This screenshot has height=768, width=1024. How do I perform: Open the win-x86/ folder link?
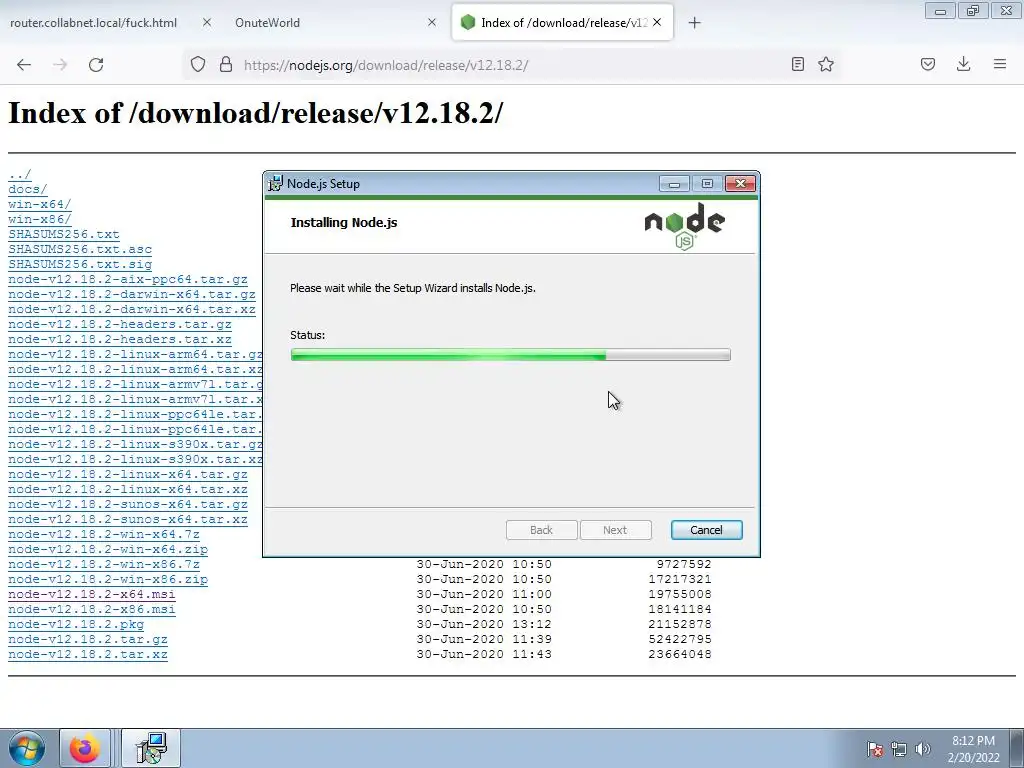(39, 219)
